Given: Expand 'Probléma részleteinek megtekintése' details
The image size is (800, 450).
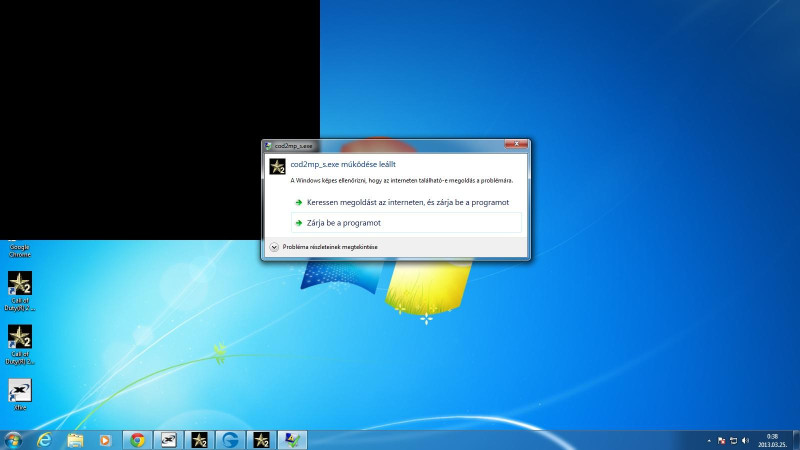Looking at the screenshot, I should pyautogui.click(x=324, y=247).
